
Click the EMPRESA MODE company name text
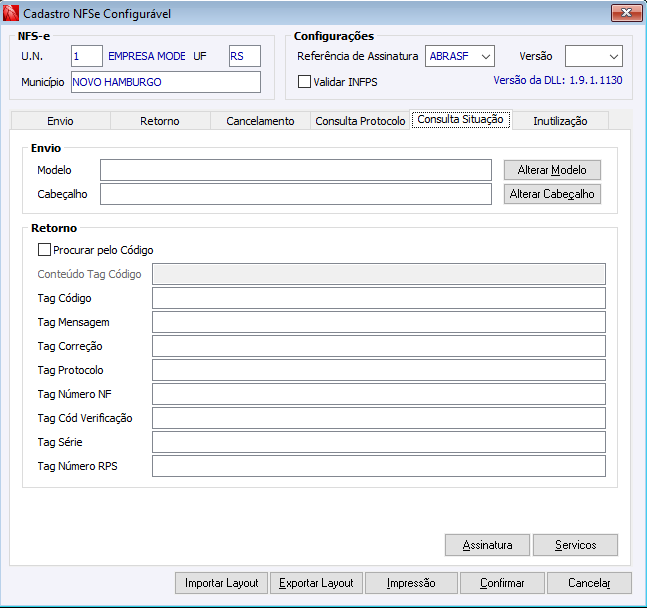tap(147, 56)
